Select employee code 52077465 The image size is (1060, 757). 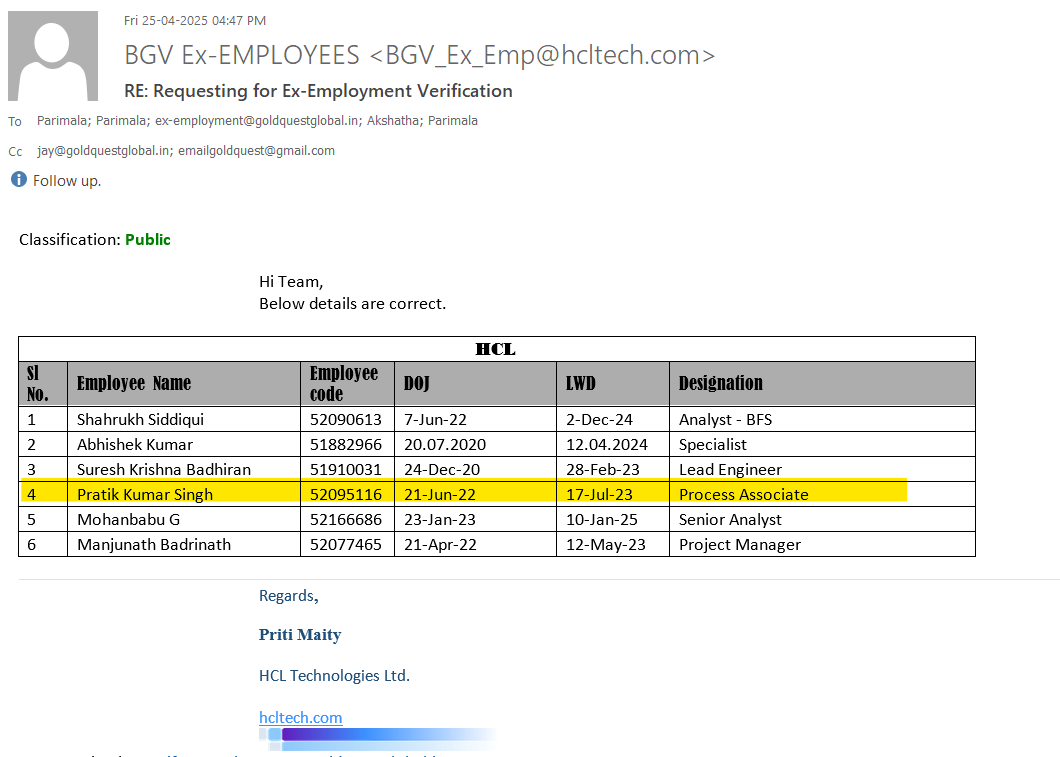pyautogui.click(x=345, y=545)
